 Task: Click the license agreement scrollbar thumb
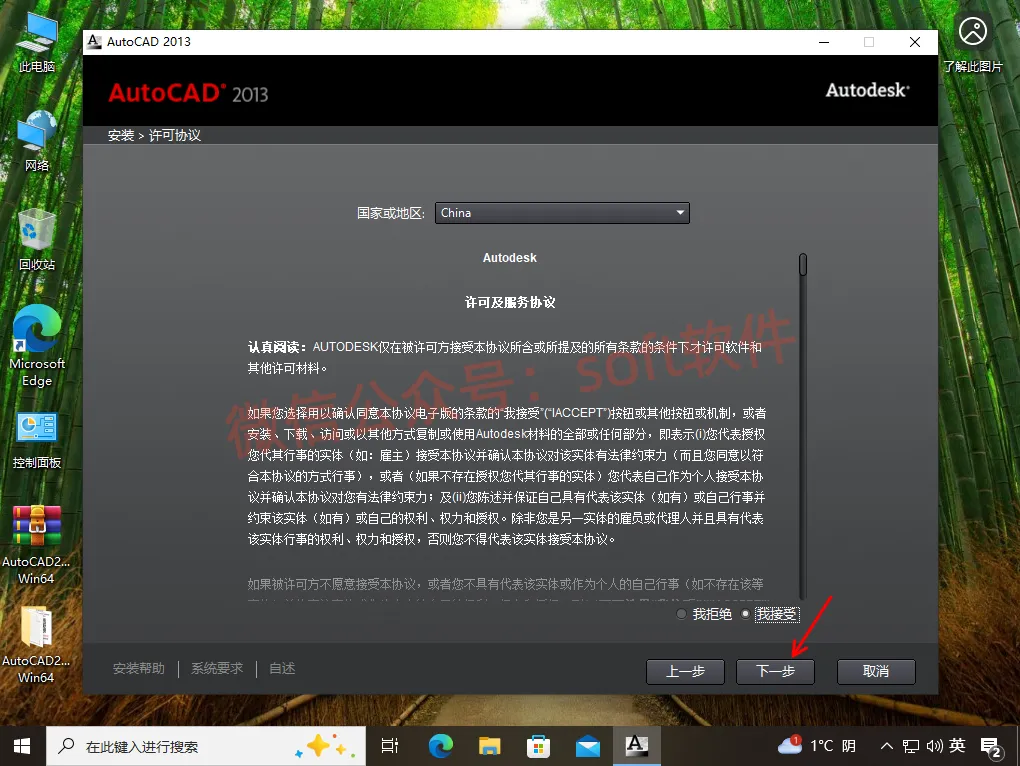coord(803,265)
